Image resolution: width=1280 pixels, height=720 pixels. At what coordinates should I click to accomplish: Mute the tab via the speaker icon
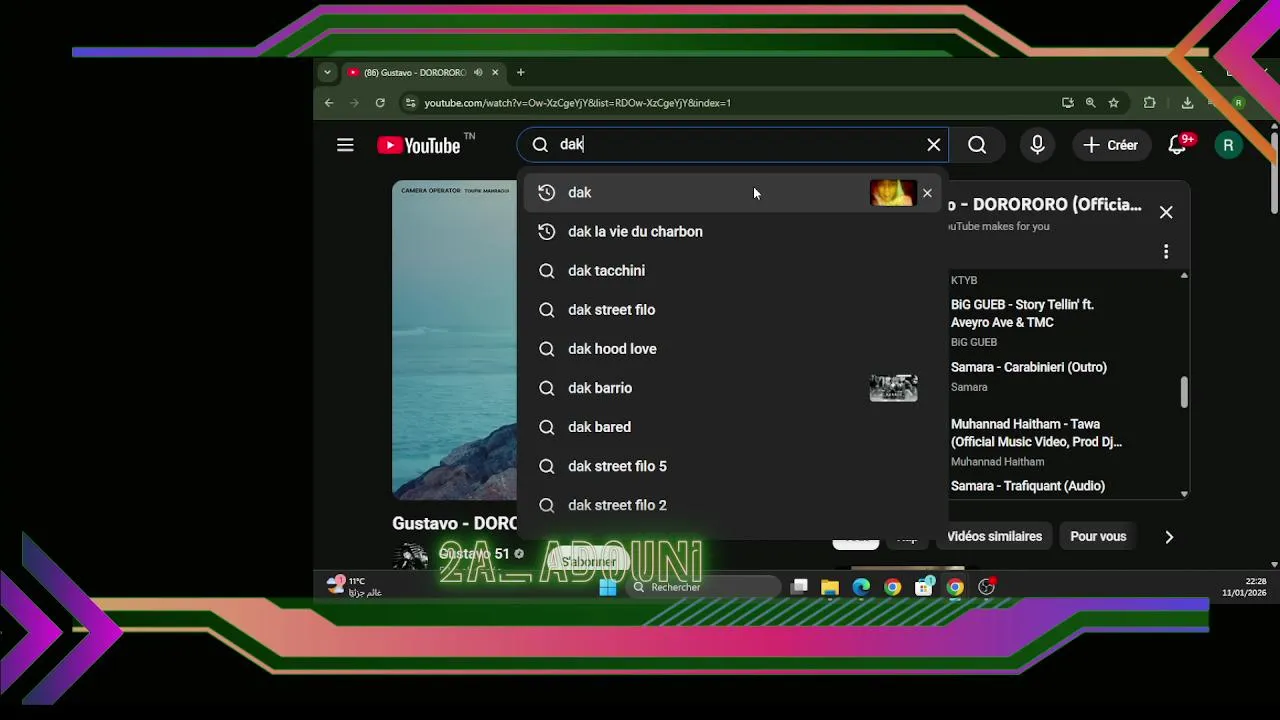point(478,72)
